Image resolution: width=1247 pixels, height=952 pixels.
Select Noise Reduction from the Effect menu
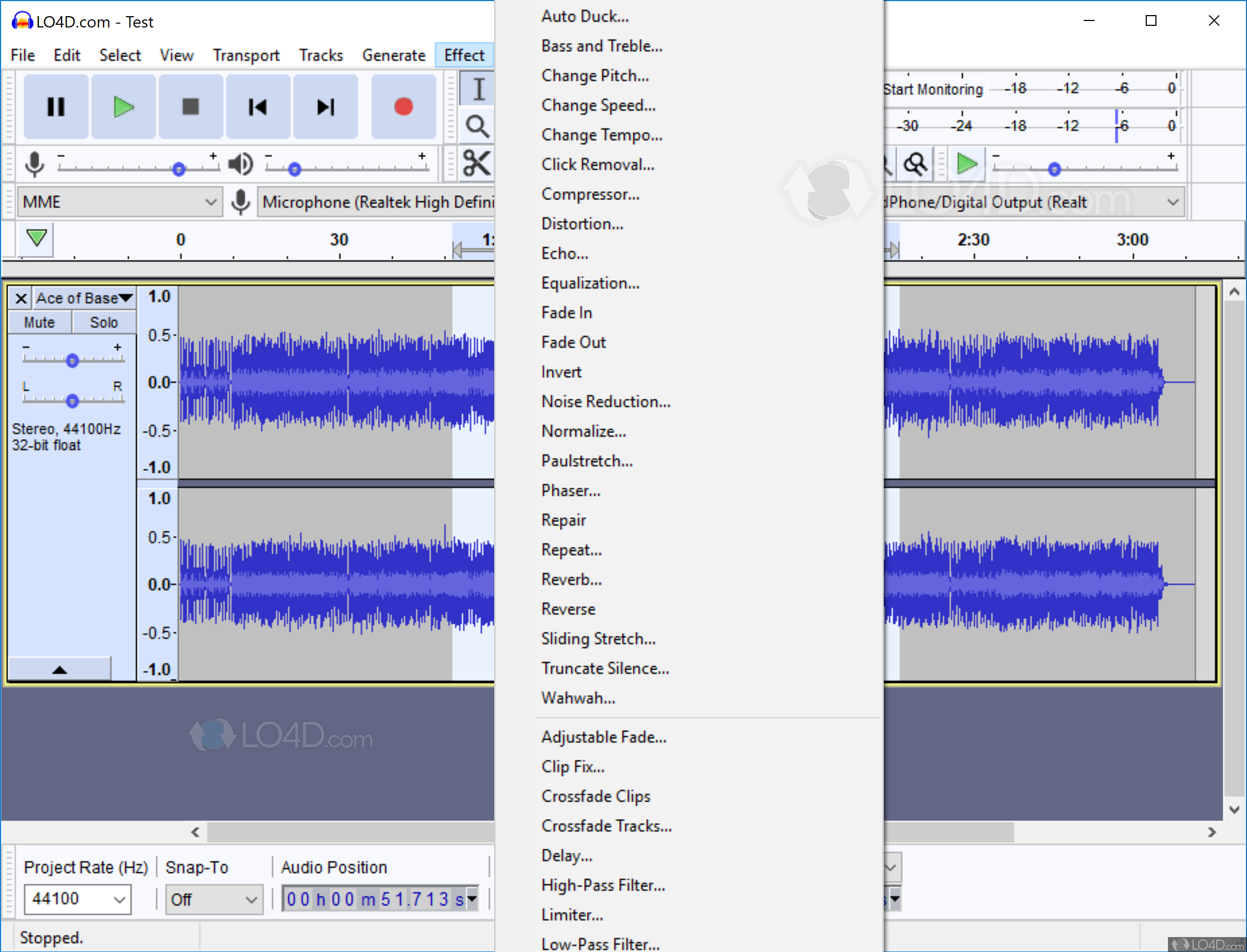pos(606,401)
